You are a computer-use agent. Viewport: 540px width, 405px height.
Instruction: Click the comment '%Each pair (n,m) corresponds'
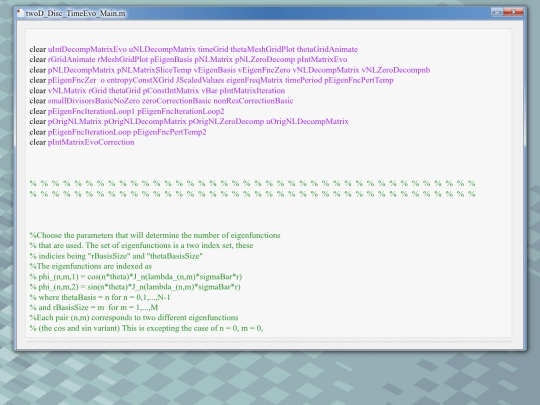click(134, 318)
